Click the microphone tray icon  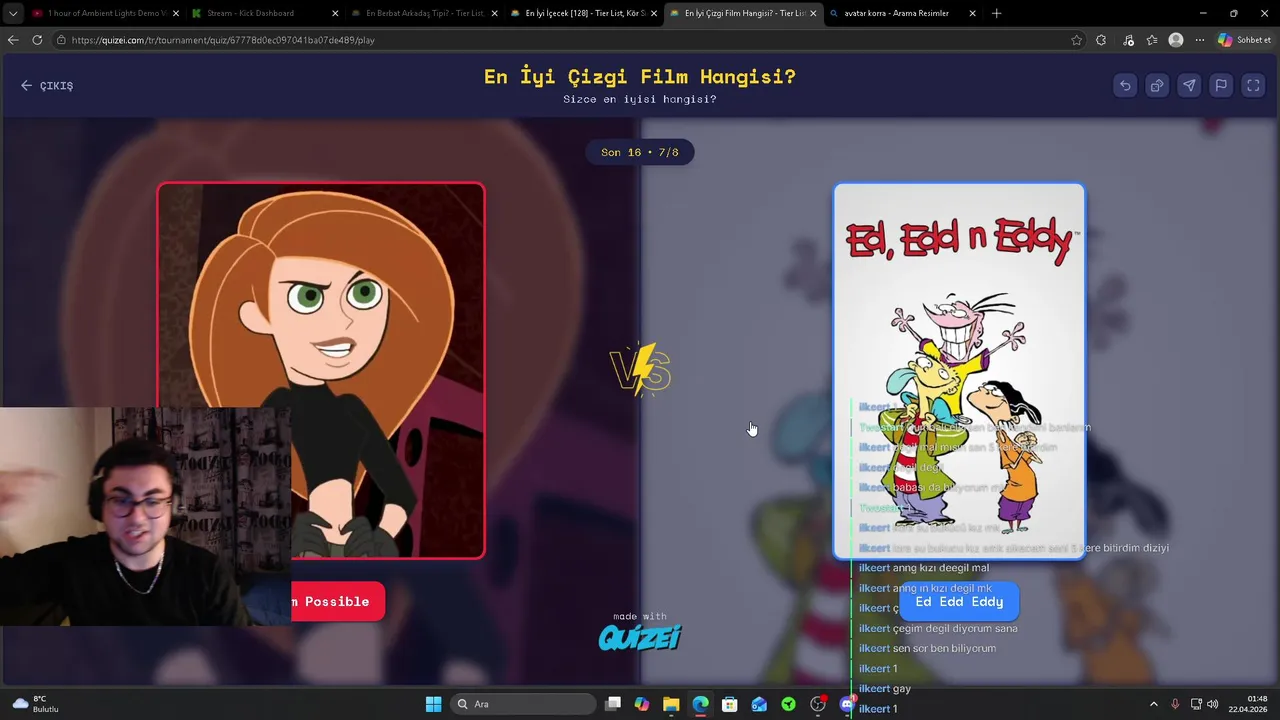(x=1175, y=704)
